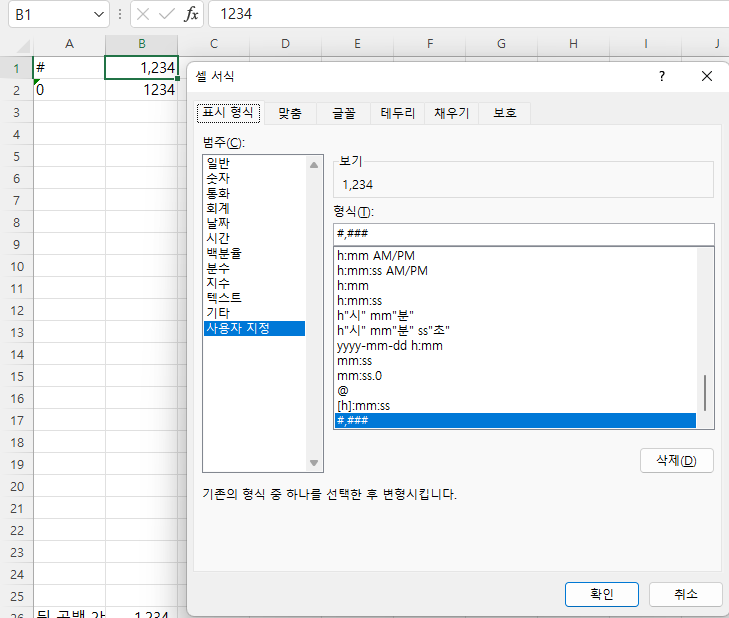
Task: Choose #,### in the format list
Action: tap(515, 421)
